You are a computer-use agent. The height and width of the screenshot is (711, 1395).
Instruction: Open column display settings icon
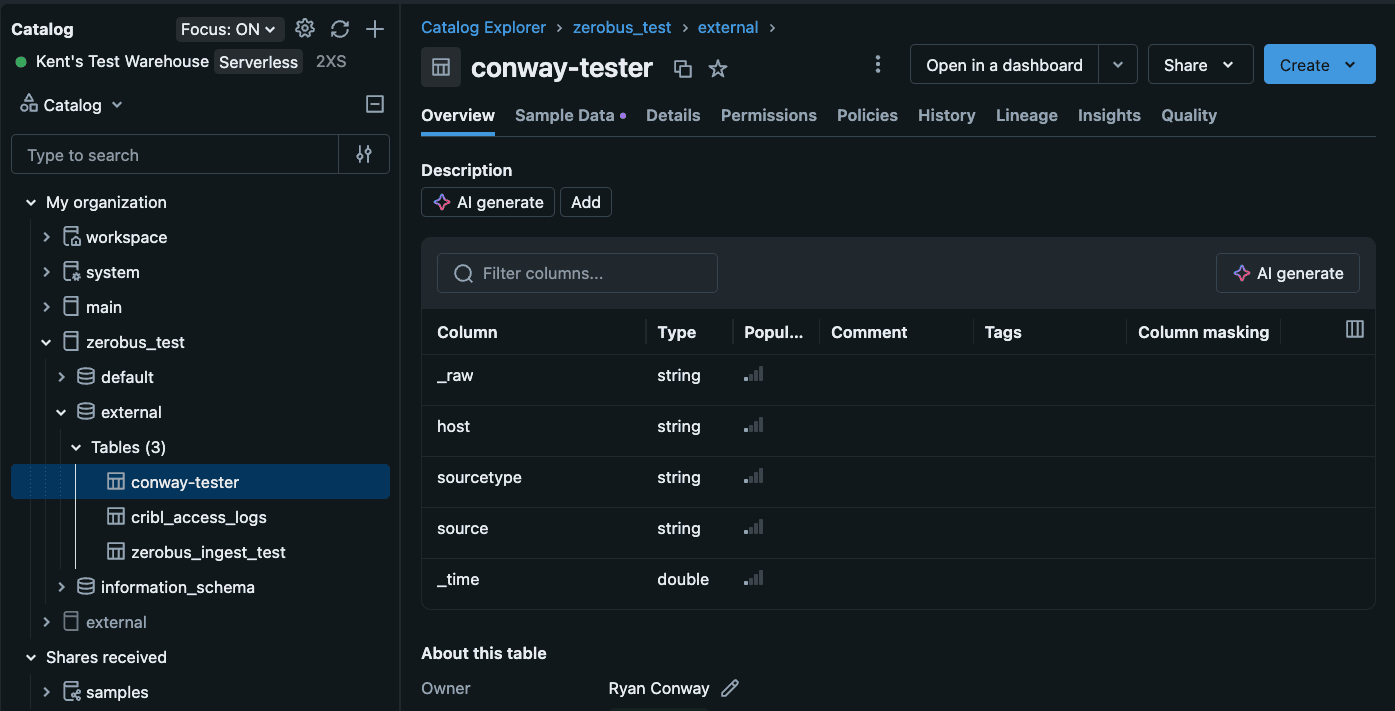pyautogui.click(x=1355, y=329)
